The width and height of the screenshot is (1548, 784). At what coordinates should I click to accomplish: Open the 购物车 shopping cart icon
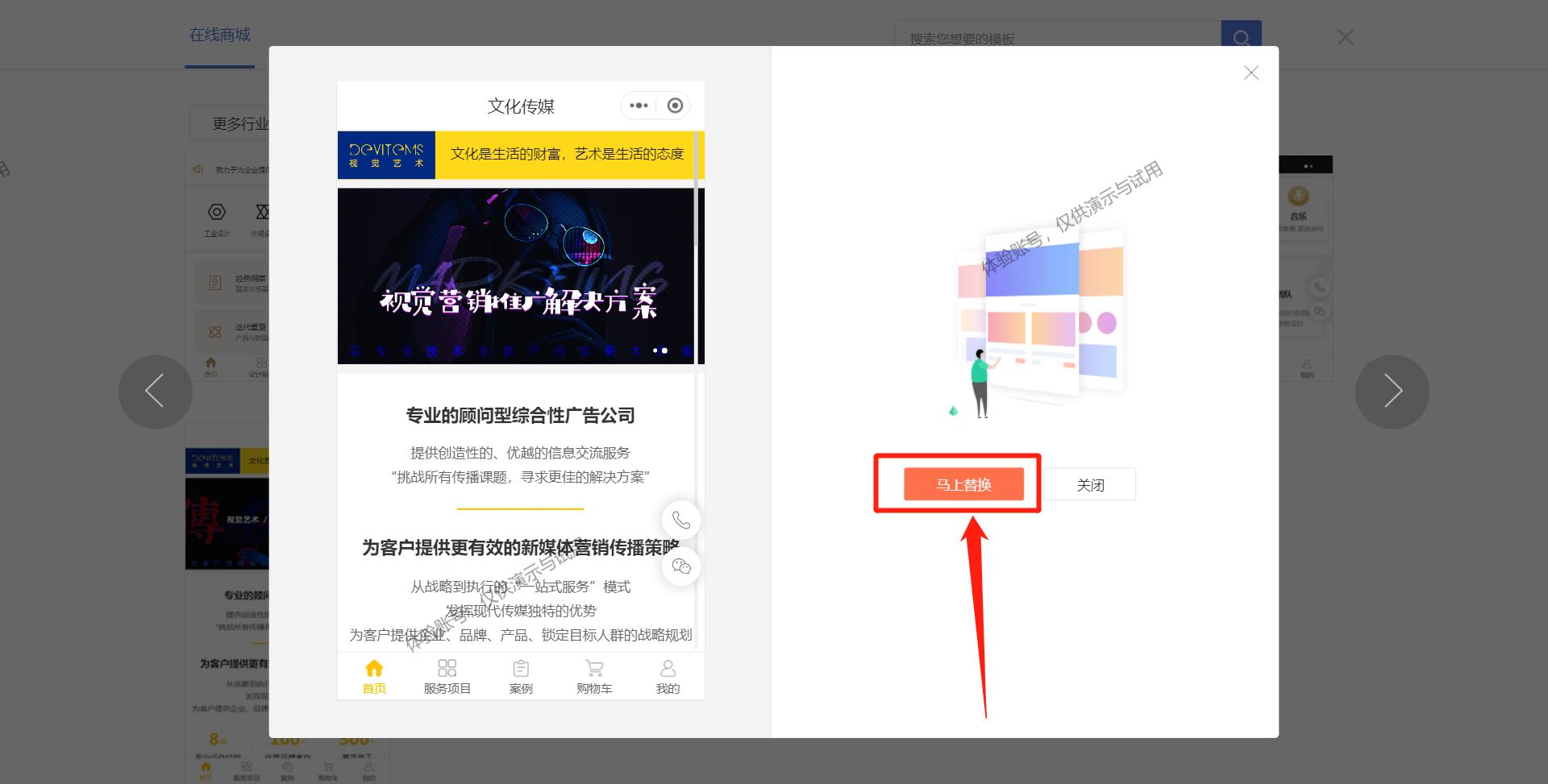[594, 675]
